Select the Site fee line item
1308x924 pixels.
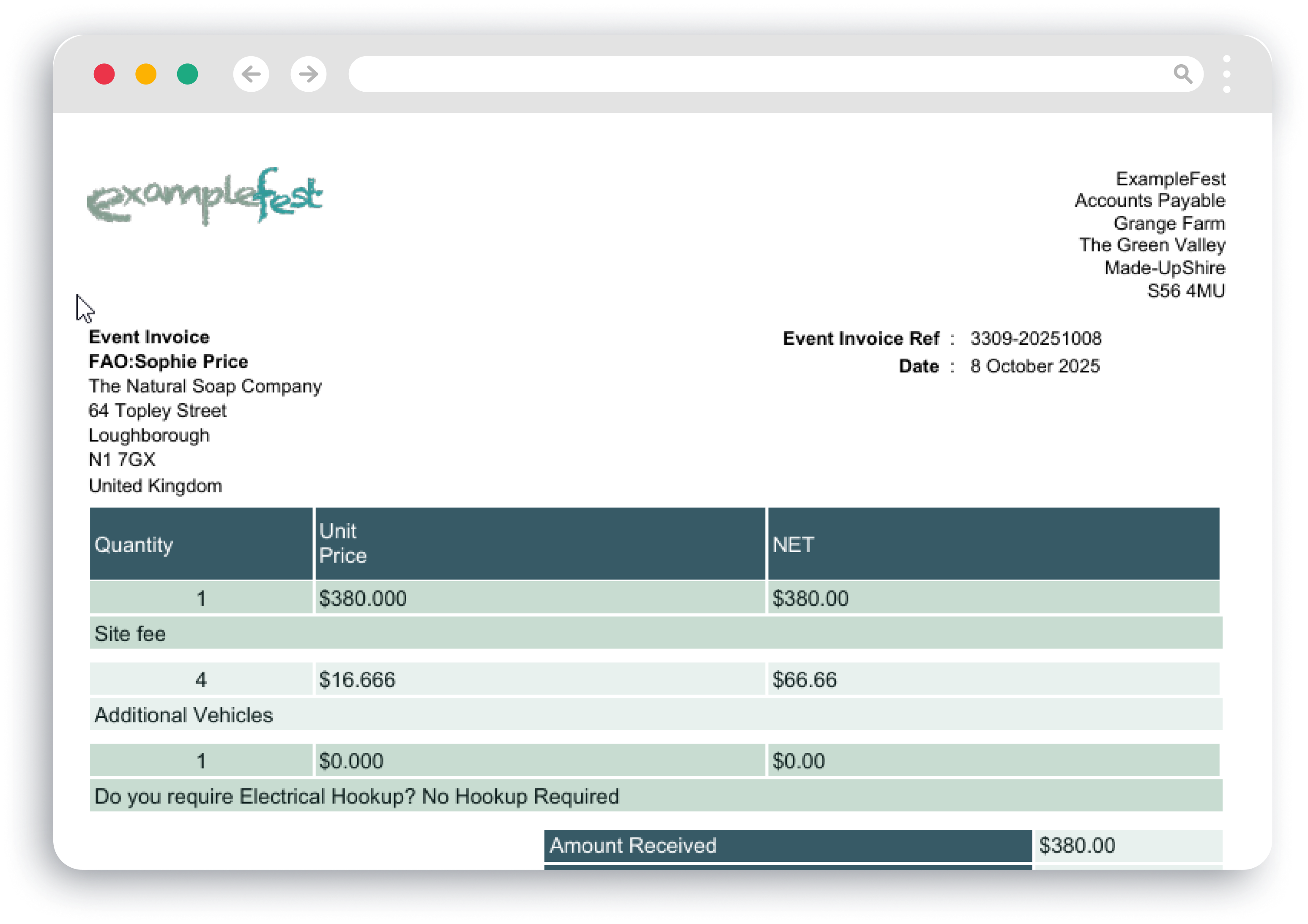(x=130, y=634)
